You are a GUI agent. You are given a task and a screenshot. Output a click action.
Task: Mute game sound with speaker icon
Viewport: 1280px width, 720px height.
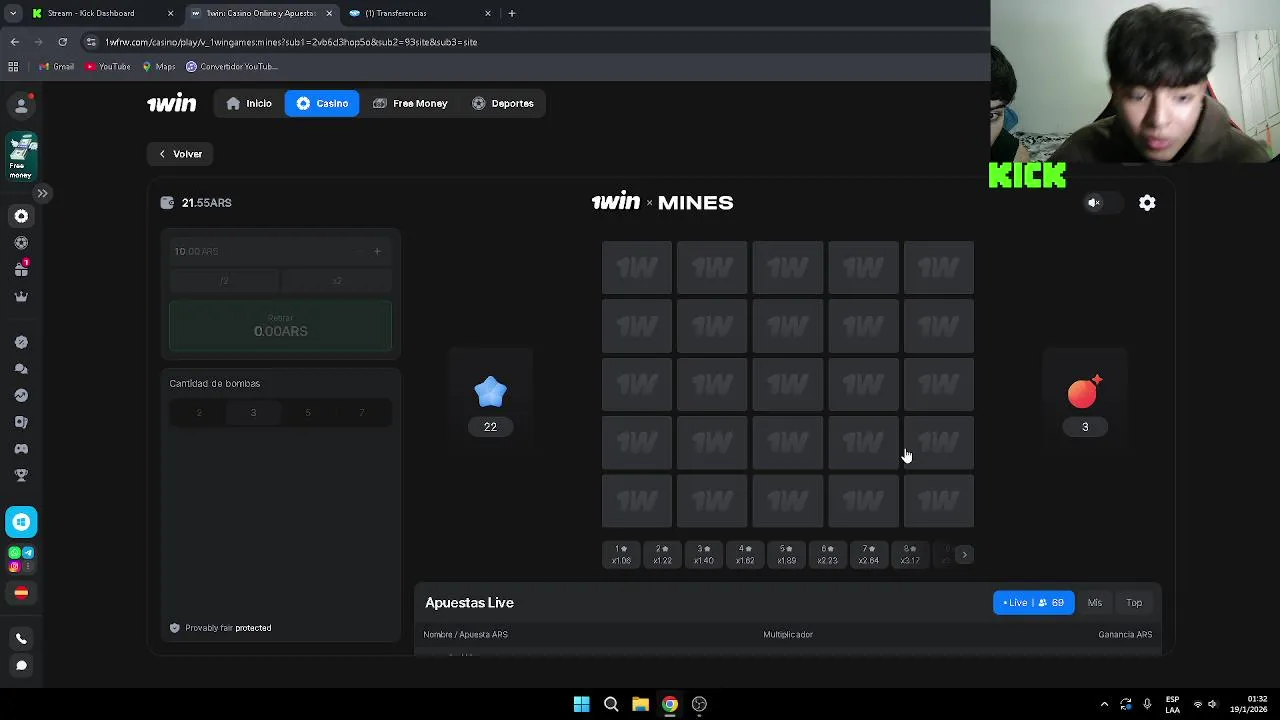1094,203
